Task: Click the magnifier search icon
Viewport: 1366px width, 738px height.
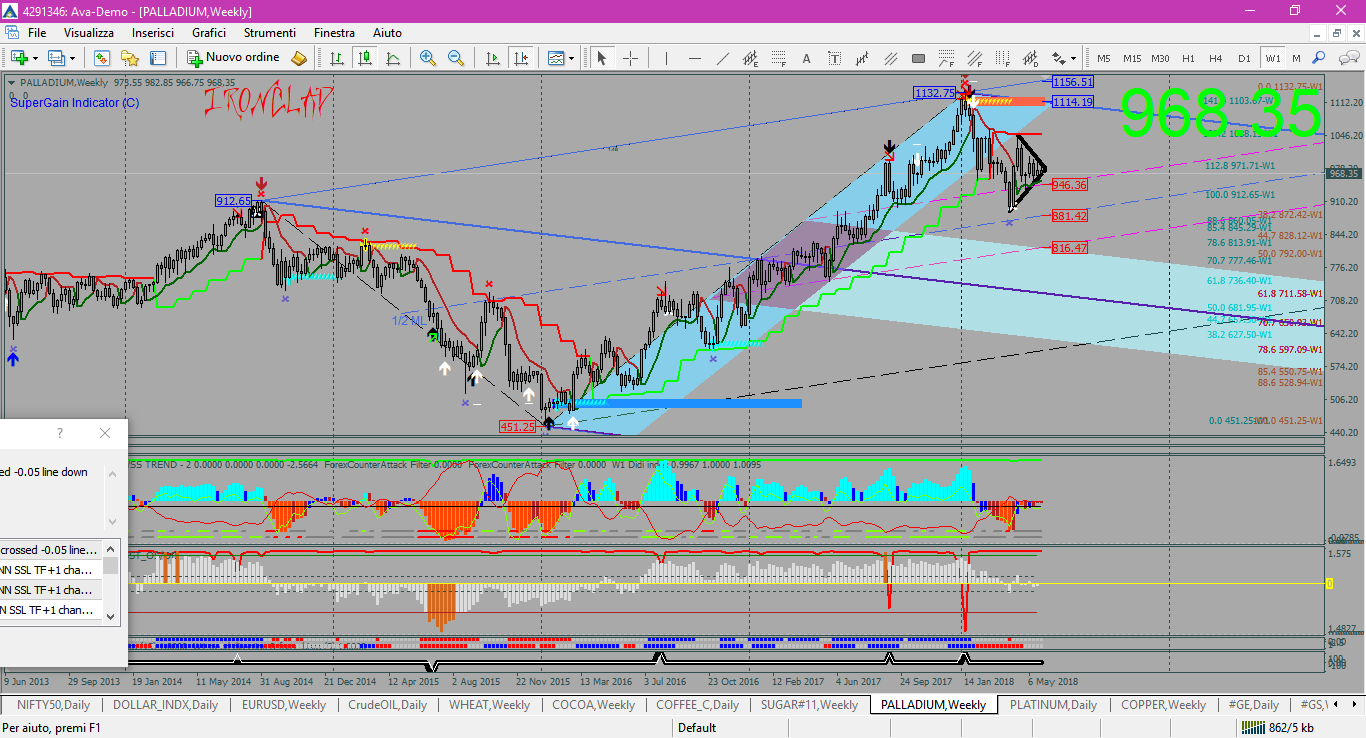Action: (x=1318, y=58)
